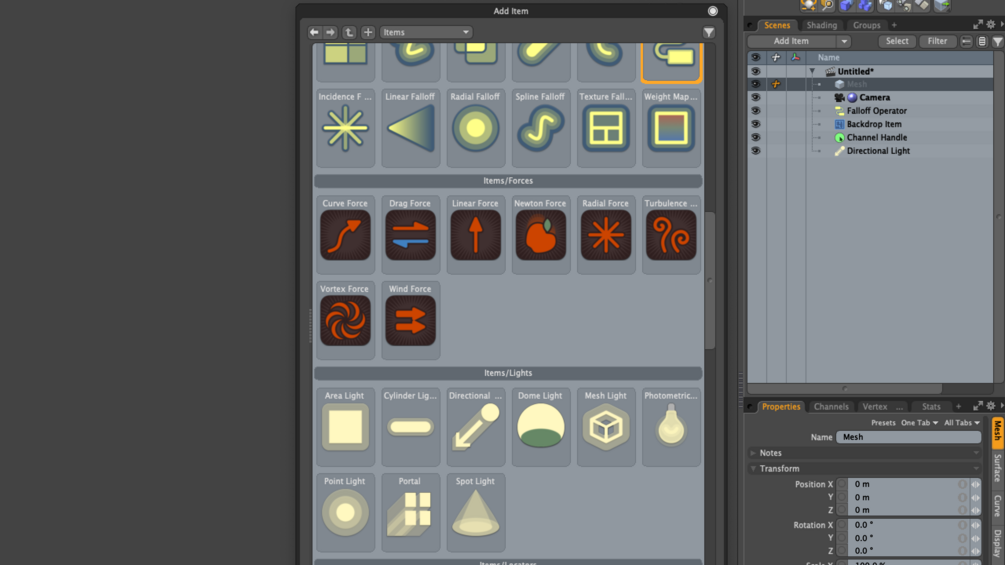Screen dimensions: 1005x565
Task: Click the Position X value field
Action: point(904,484)
